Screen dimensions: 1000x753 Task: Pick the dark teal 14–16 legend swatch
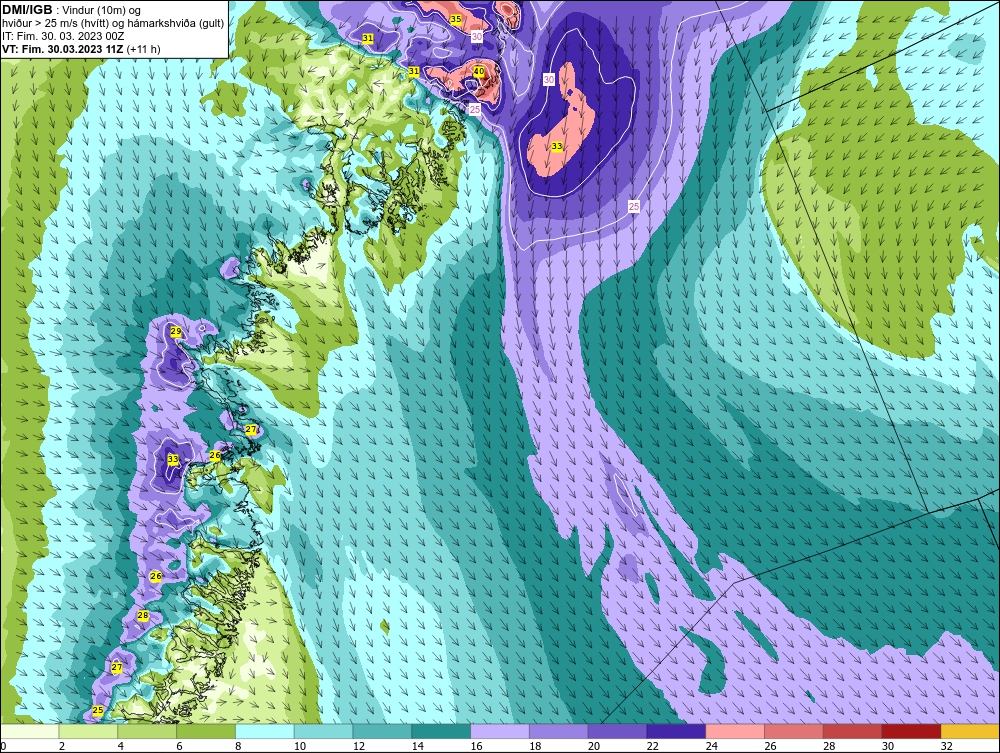441,731
